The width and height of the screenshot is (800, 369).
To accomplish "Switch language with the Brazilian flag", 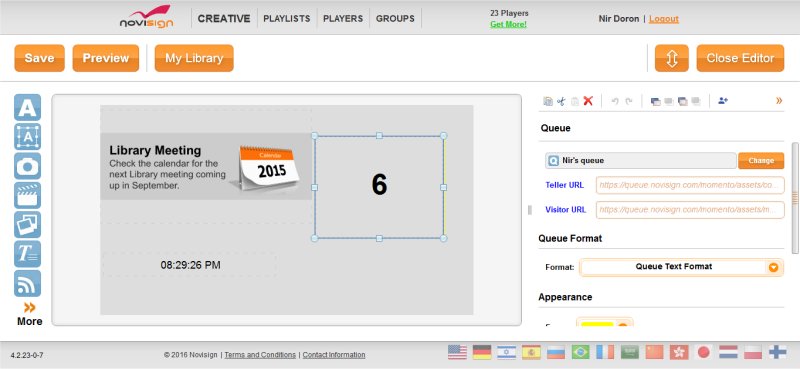I will (581, 352).
